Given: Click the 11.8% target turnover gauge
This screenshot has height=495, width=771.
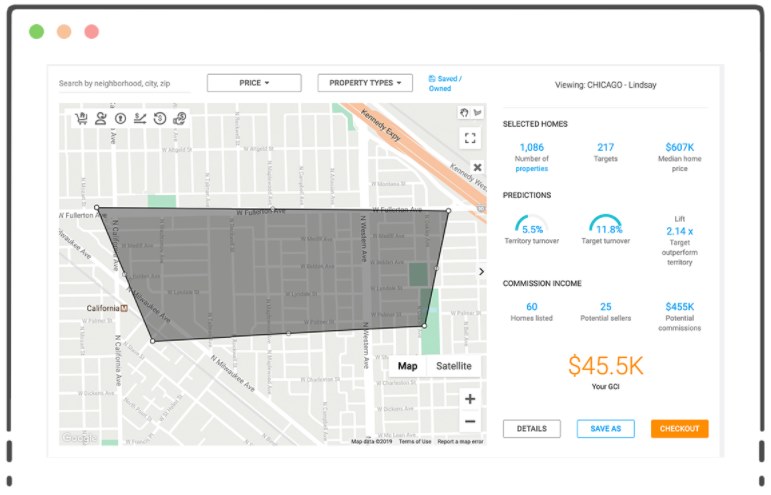Looking at the screenshot, I should tap(606, 225).
